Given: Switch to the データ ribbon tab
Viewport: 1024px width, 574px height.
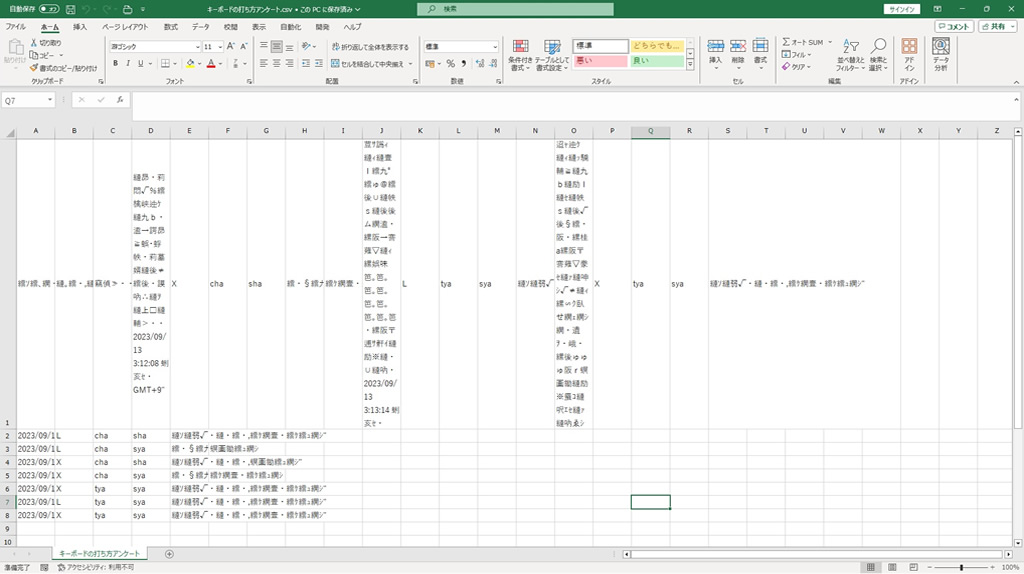Looking at the screenshot, I should point(201,27).
